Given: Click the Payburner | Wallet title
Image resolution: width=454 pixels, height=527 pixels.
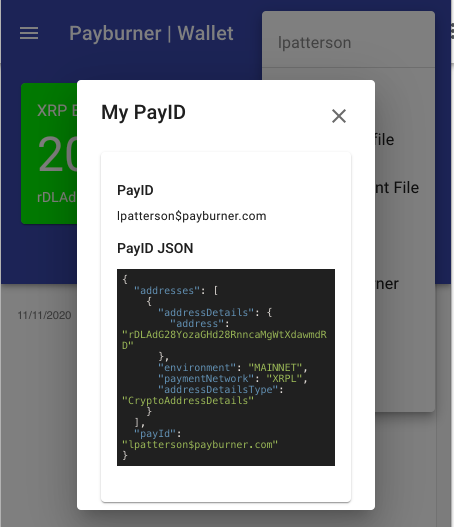Looking at the screenshot, I should (x=151, y=33).
